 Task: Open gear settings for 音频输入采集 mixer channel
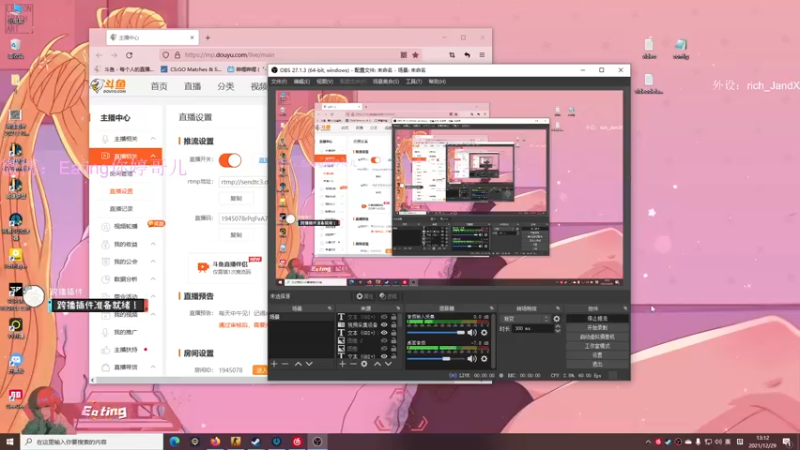click(484, 333)
